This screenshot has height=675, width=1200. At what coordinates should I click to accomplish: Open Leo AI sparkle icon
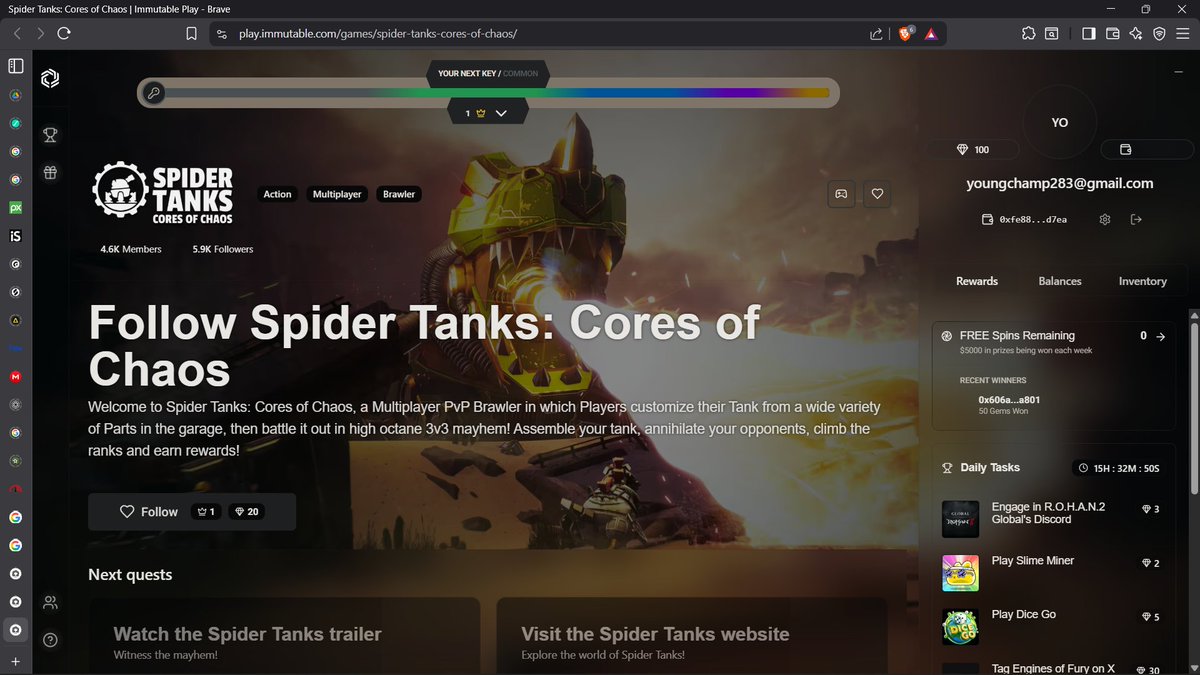[x=1136, y=33]
